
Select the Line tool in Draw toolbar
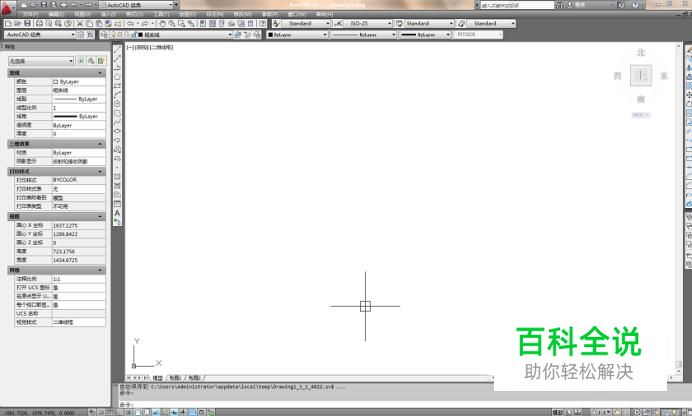coord(117,50)
